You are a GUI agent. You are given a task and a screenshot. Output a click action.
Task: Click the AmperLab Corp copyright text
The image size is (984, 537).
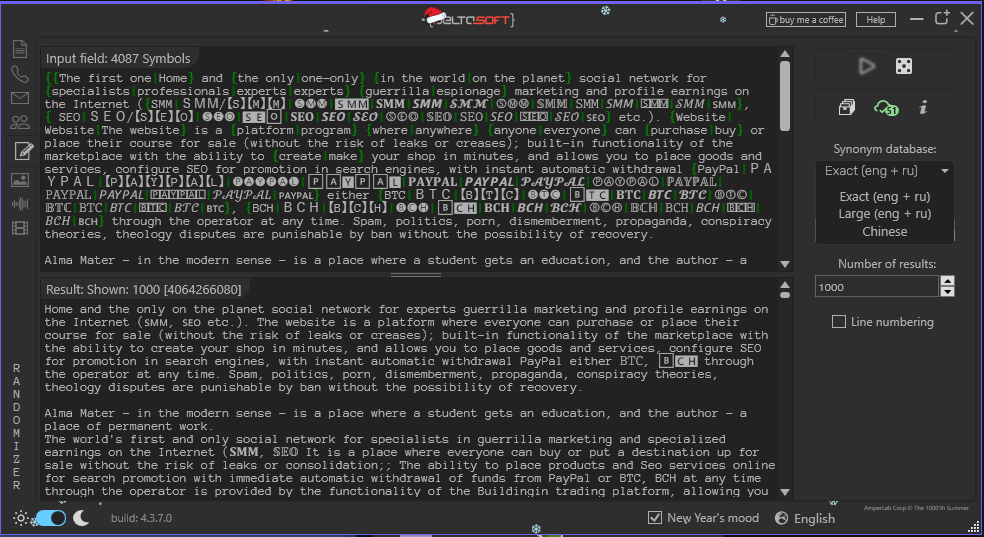(x=916, y=507)
